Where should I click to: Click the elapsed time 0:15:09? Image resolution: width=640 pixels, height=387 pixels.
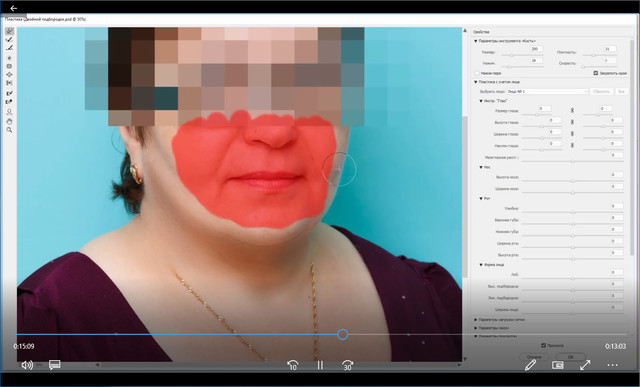click(x=24, y=347)
